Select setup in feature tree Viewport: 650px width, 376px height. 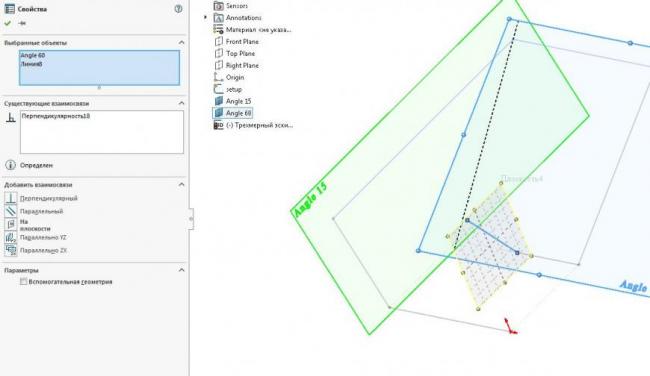point(234,89)
